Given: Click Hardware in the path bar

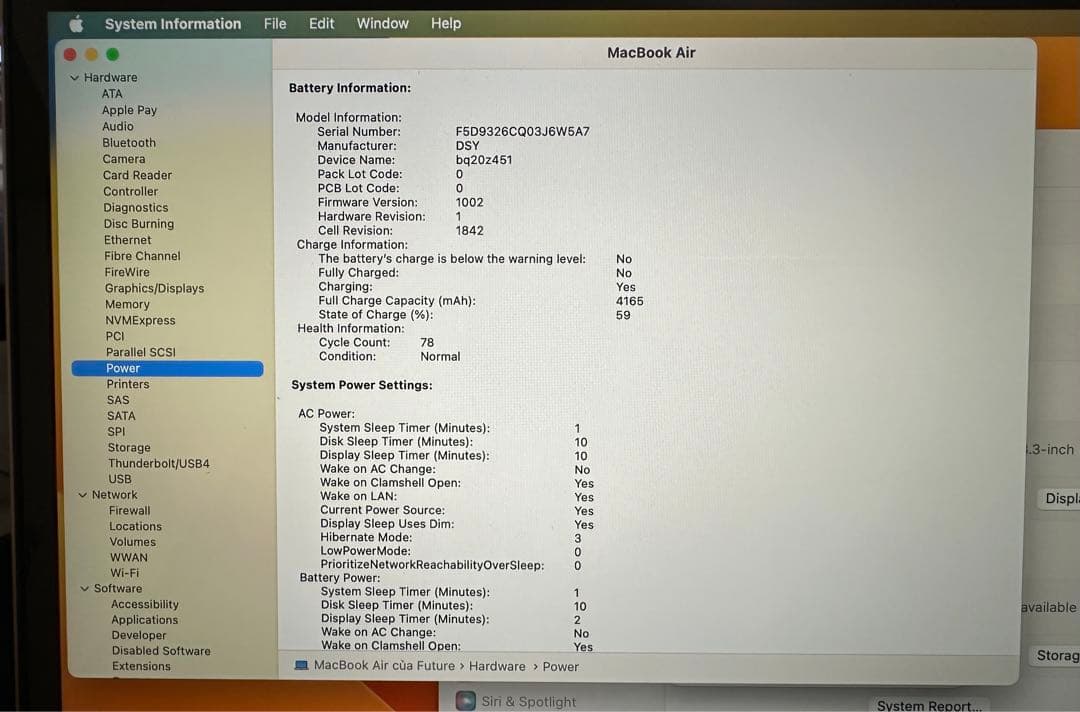Looking at the screenshot, I should pos(497,666).
